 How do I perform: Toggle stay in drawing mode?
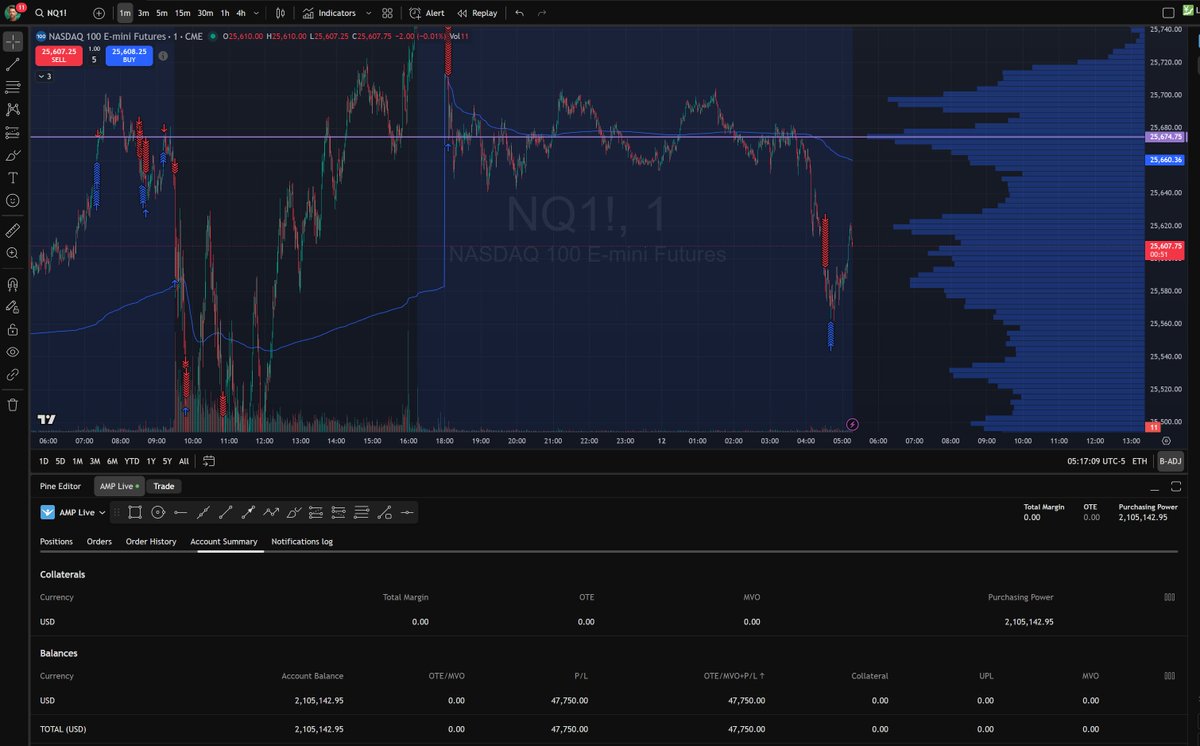13,306
